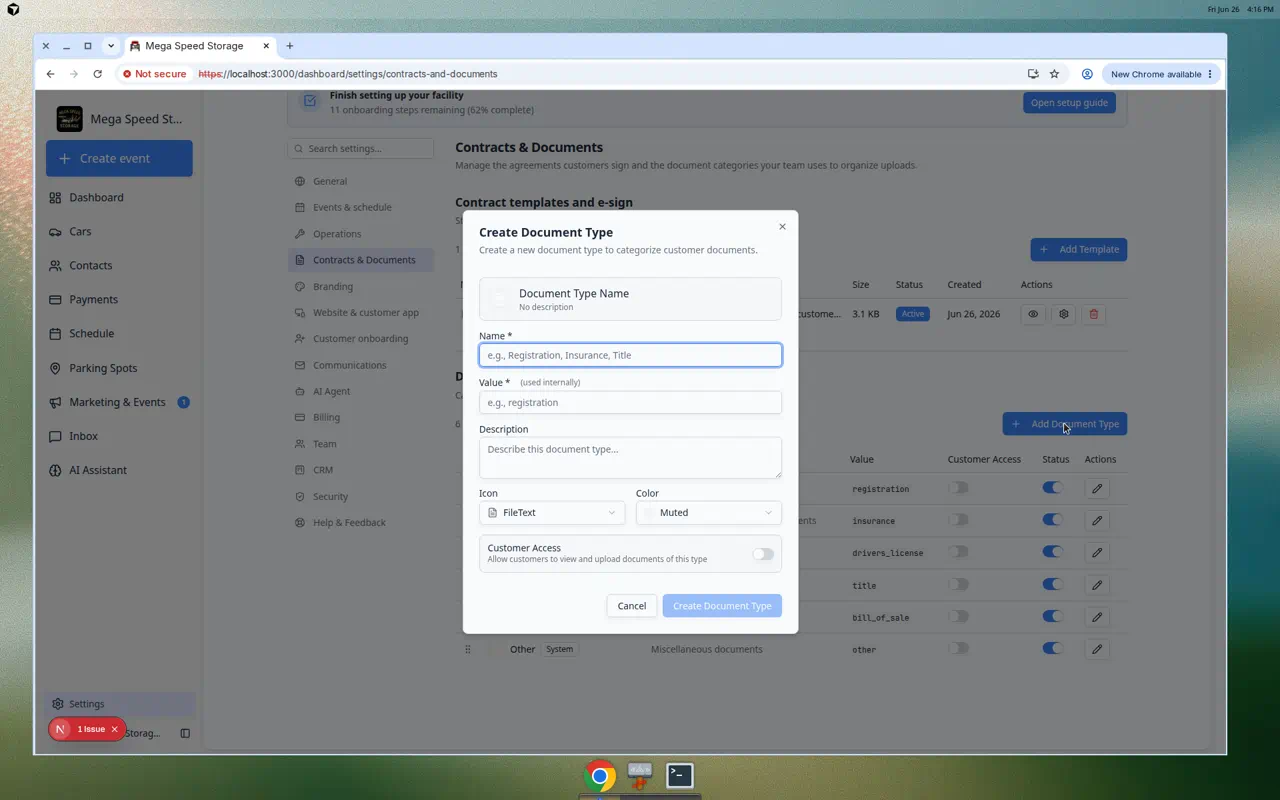This screenshot has height=800, width=1280.
Task: Dismiss the 1 Issue badge
Action: point(114,729)
